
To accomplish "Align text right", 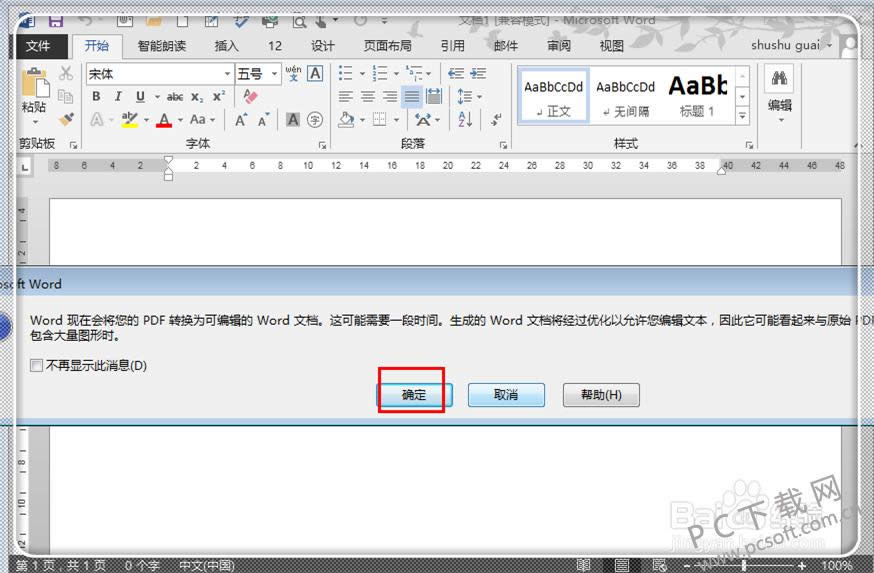I will tap(390, 96).
